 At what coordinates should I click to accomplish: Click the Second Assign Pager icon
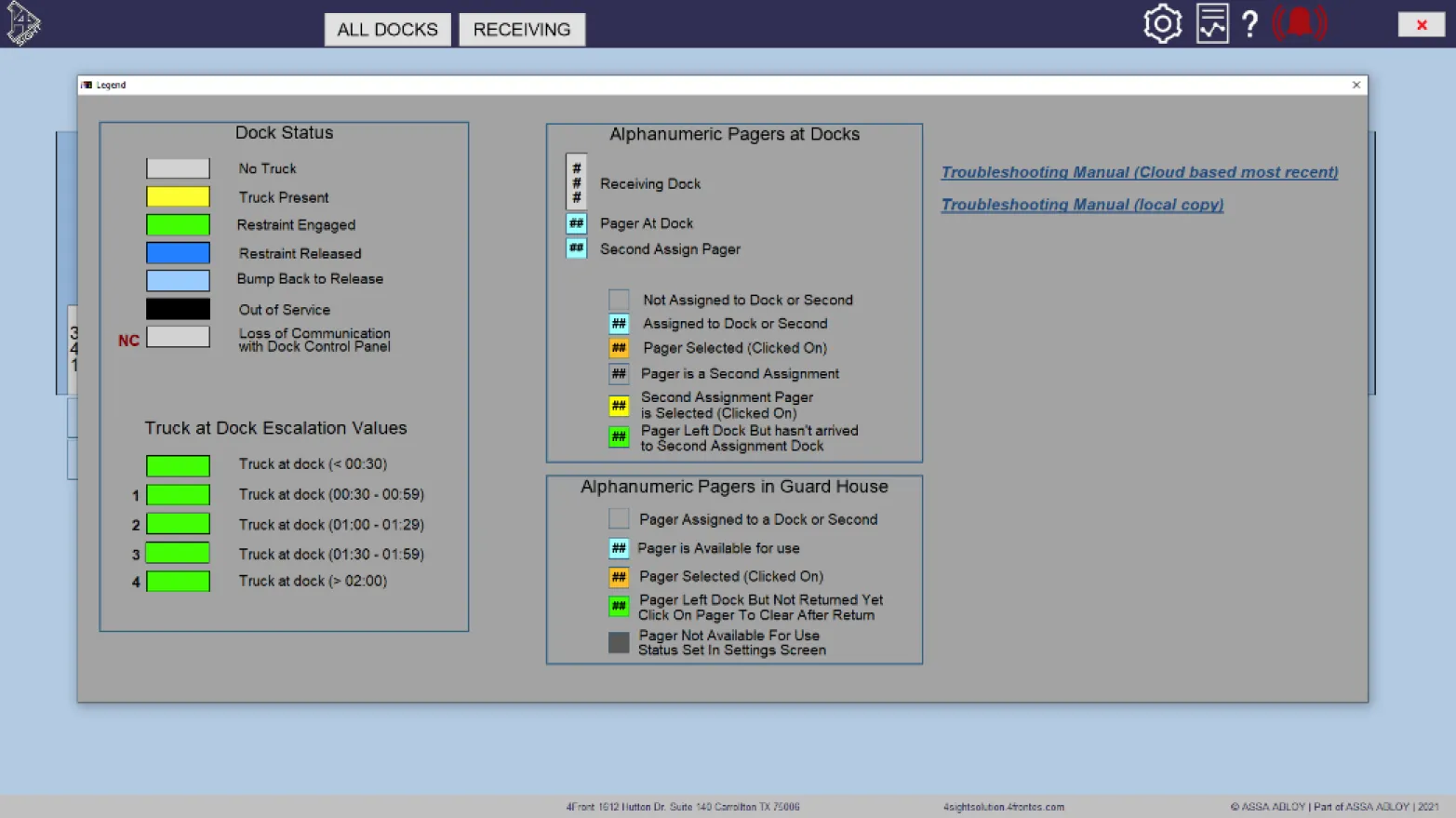(577, 248)
